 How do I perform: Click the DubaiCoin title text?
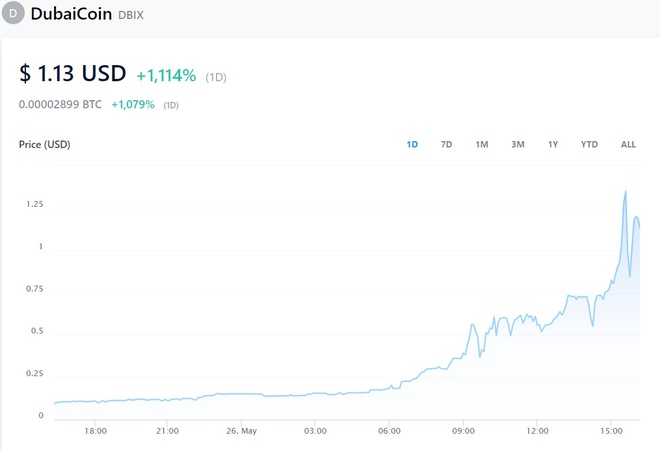coord(71,14)
